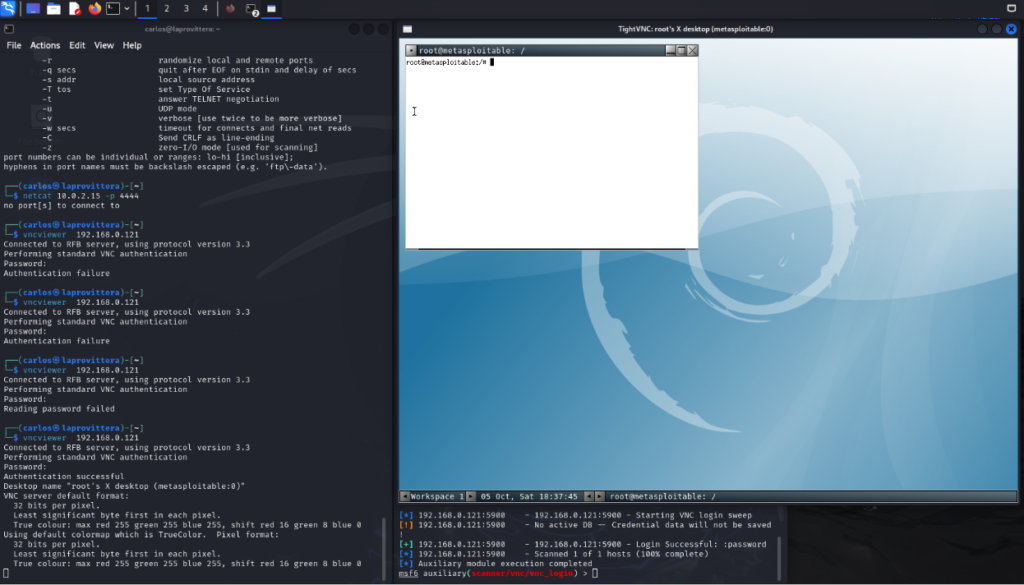Select next window arrow in VNC toolbar
This screenshot has height=585, width=1024.
click(x=600, y=496)
